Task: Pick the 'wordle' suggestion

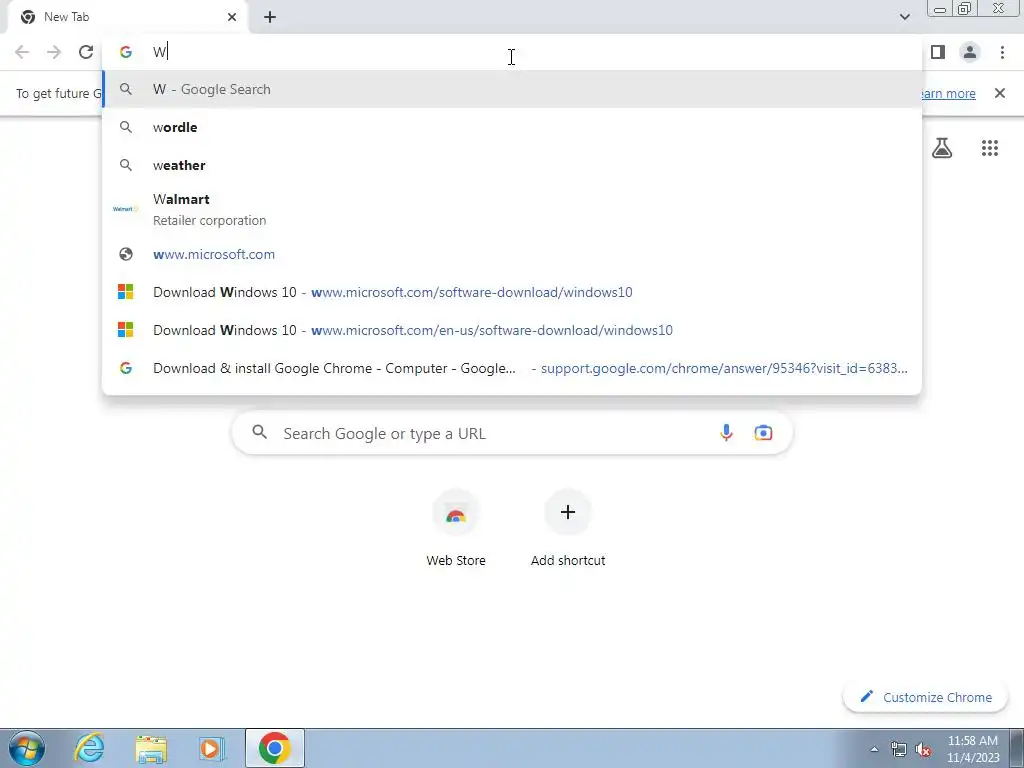Action: (512, 127)
